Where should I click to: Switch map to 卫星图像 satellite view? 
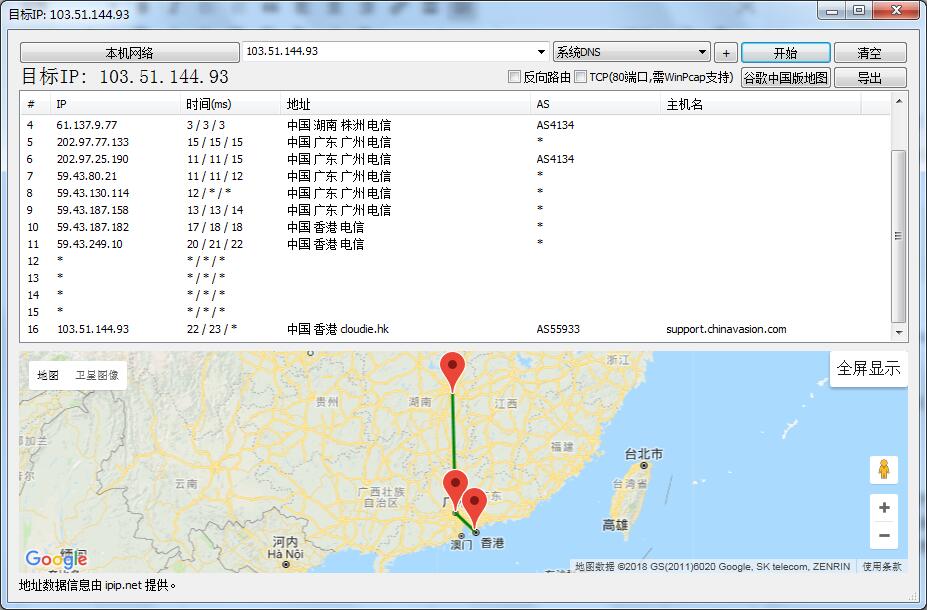96,375
